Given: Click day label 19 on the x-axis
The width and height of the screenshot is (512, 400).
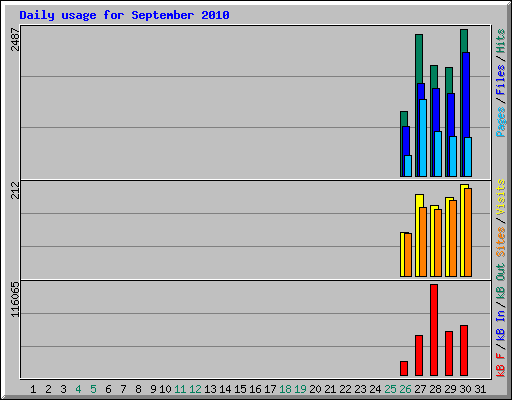Looking at the screenshot, I should coord(300,389).
